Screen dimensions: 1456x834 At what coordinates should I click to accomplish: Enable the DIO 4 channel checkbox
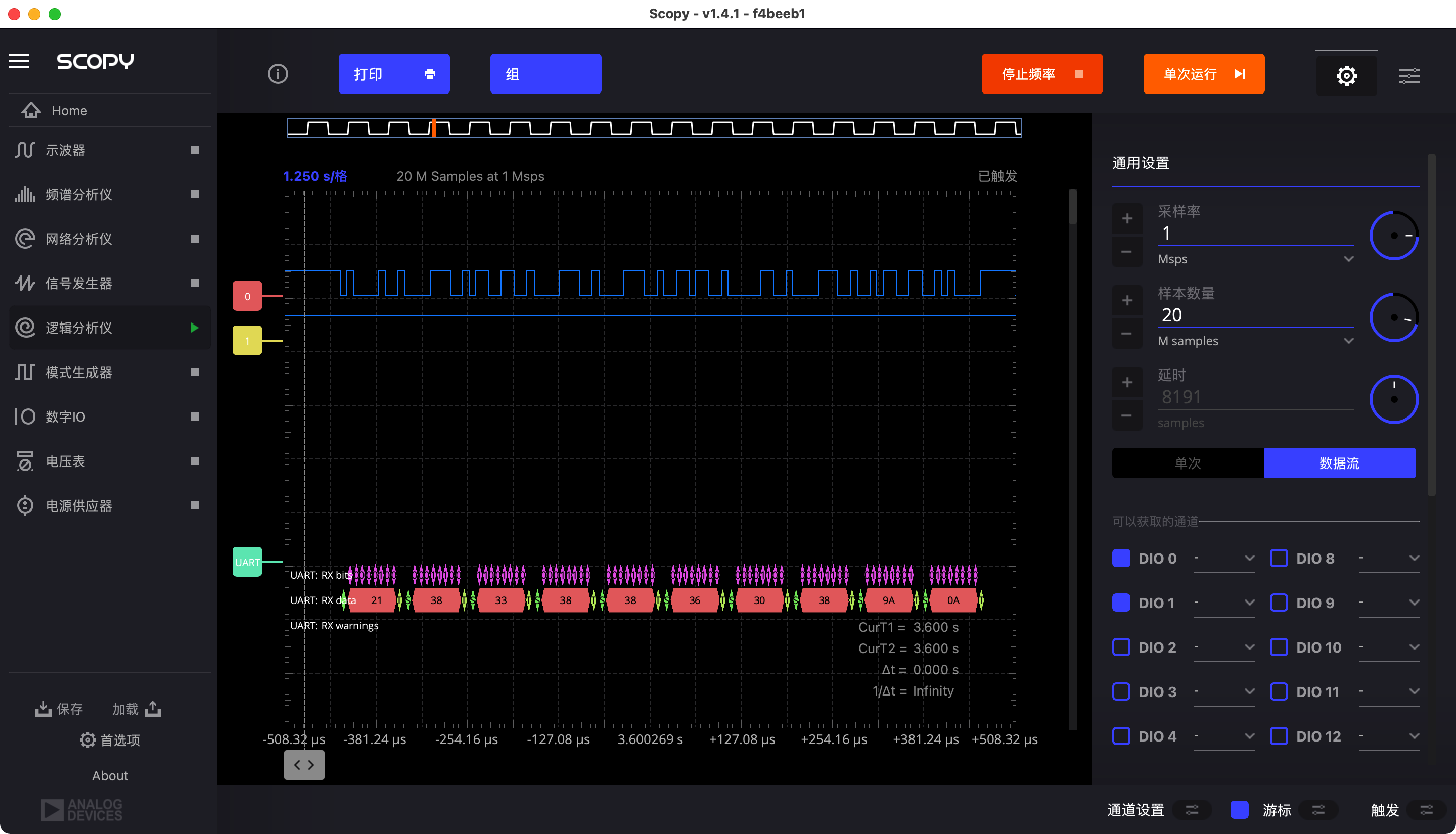pyautogui.click(x=1121, y=736)
